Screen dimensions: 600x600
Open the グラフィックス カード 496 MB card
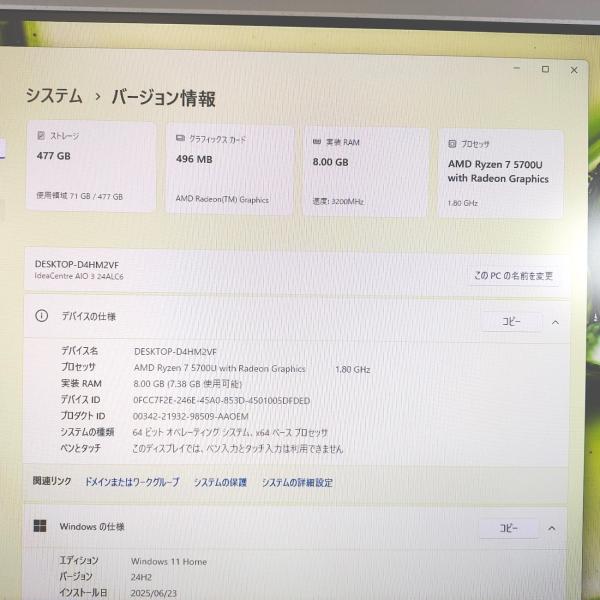pos(230,169)
